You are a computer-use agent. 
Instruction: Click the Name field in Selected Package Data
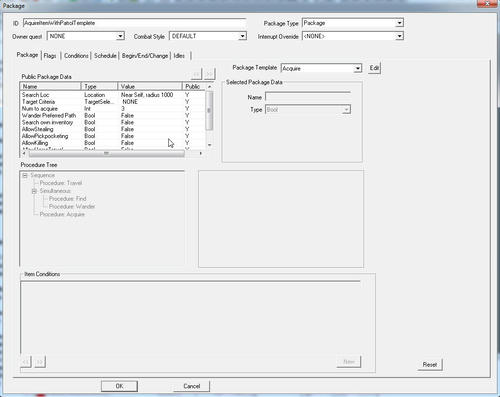click(308, 97)
